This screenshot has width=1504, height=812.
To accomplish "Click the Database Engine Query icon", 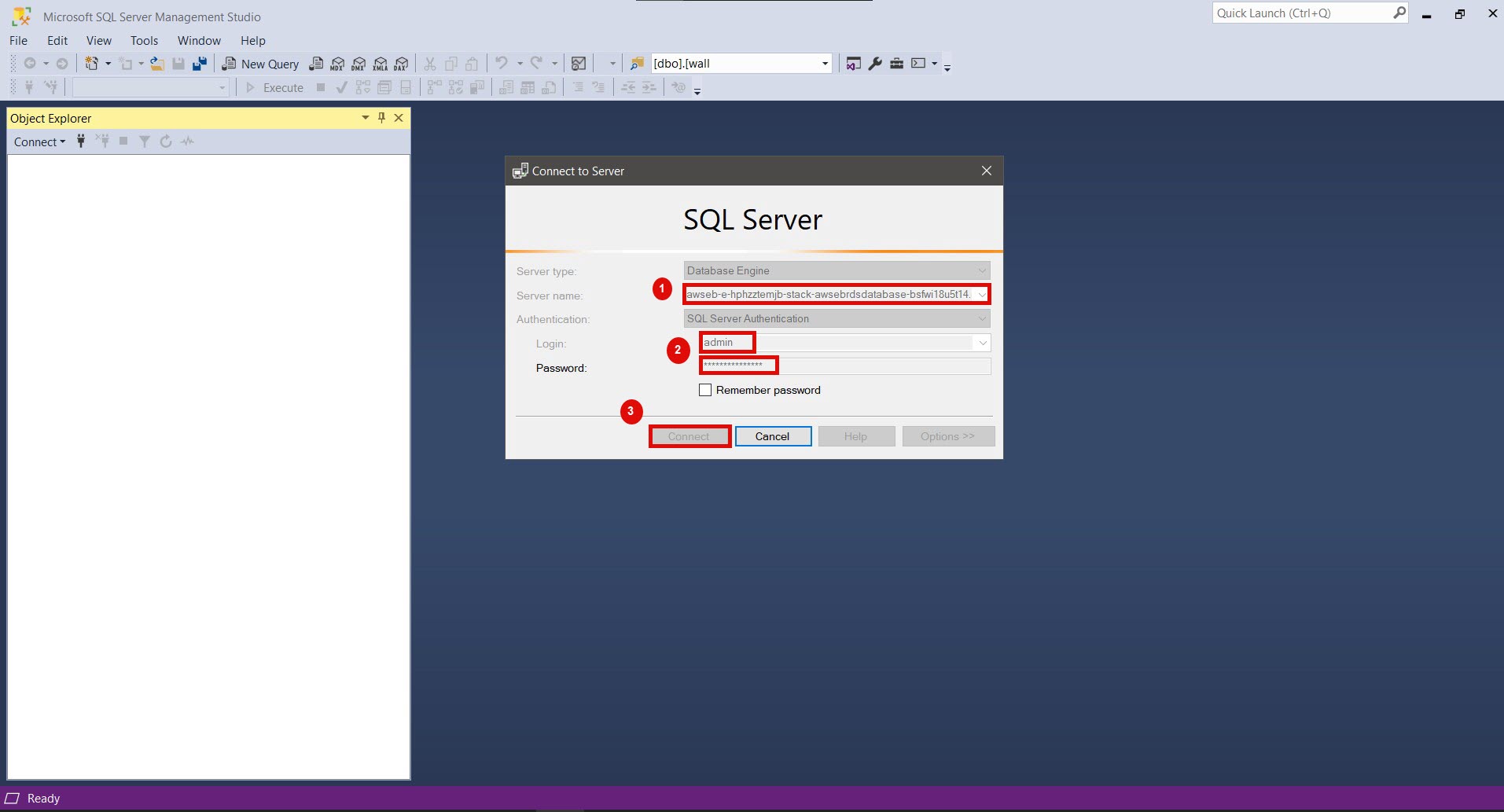I will pos(316,64).
